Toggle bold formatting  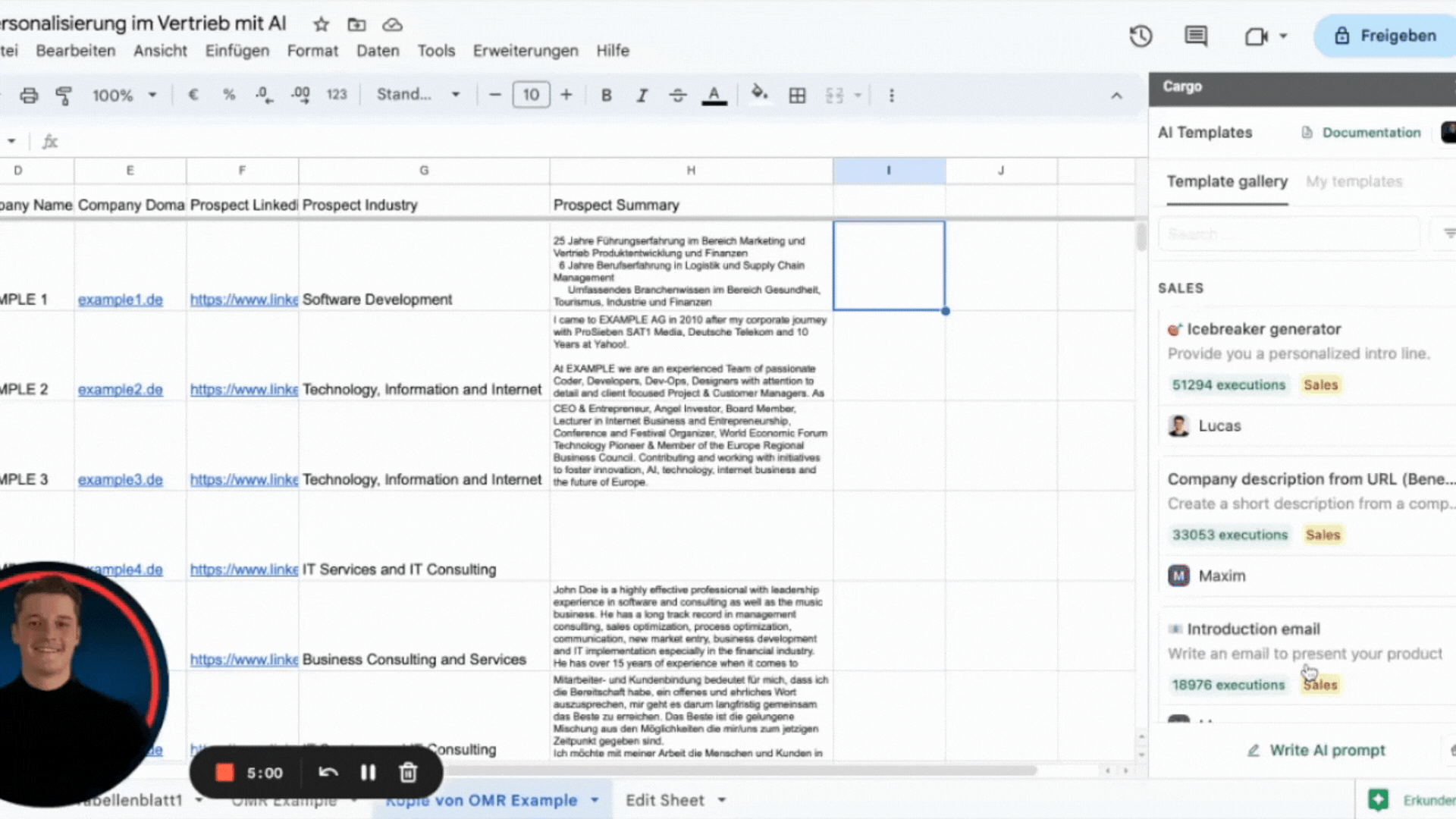[x=606, y=96]
